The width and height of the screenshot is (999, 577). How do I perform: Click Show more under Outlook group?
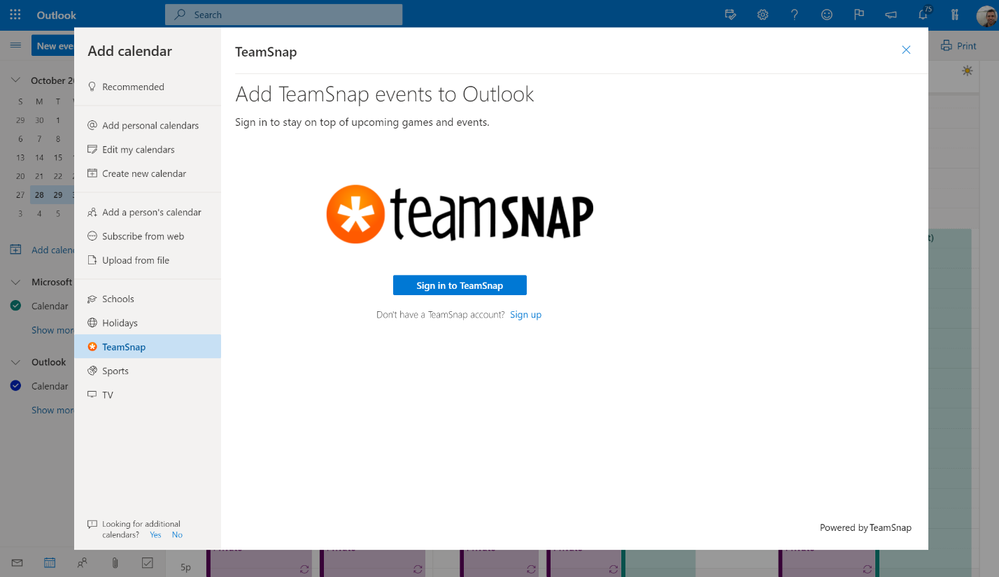(53, 410)
